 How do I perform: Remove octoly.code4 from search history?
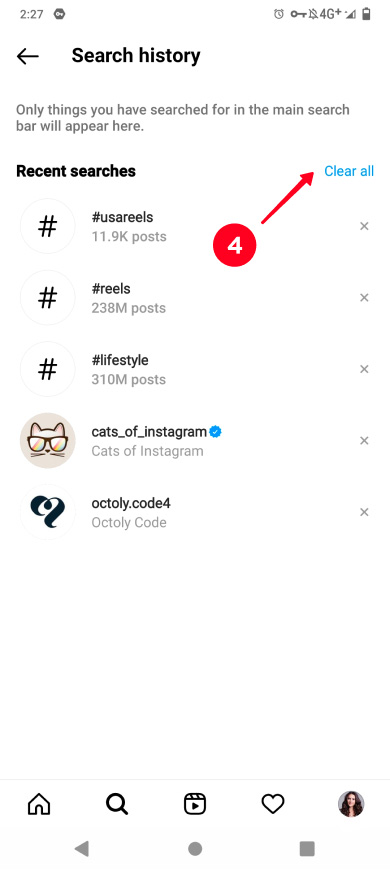coord(364,512)
